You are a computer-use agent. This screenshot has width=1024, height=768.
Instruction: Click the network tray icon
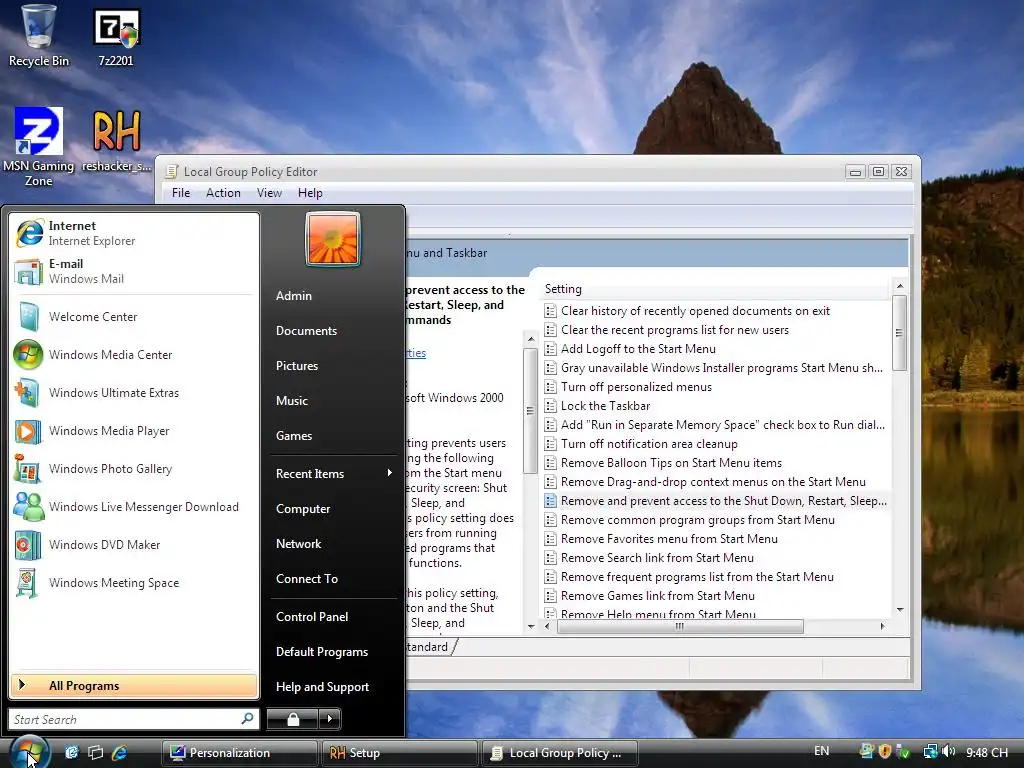(930, 752)
